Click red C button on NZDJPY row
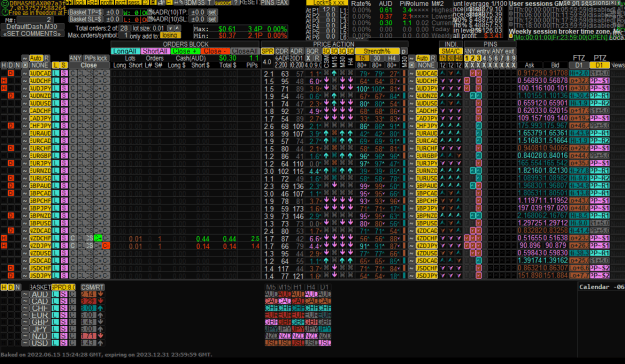 (106, 246)
